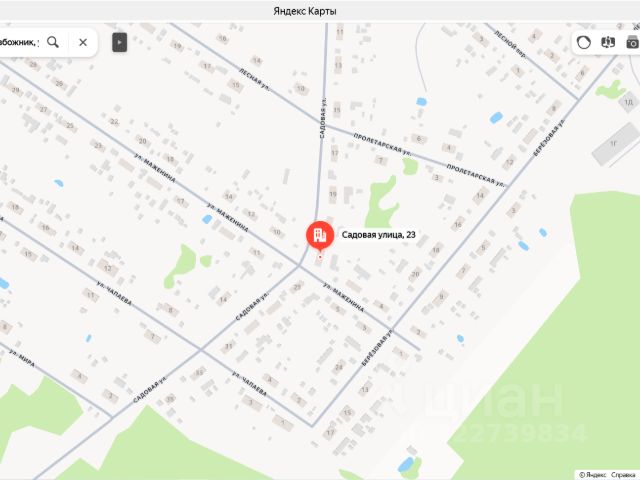Viewport: 640px width, 480px height.
Task: Click the 'Берёзовая ул.' label near house 13
Action: [376, 347]
